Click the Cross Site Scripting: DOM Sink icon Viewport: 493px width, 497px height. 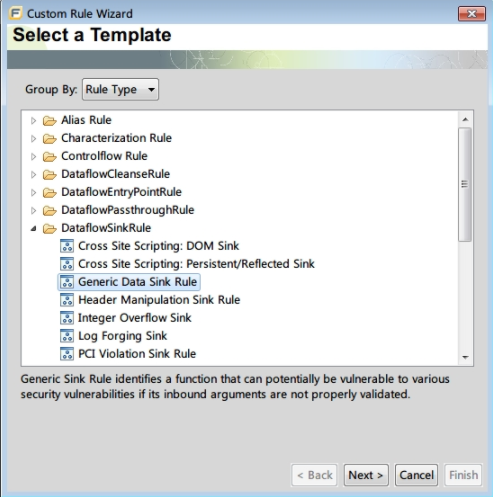coord(67,246)
